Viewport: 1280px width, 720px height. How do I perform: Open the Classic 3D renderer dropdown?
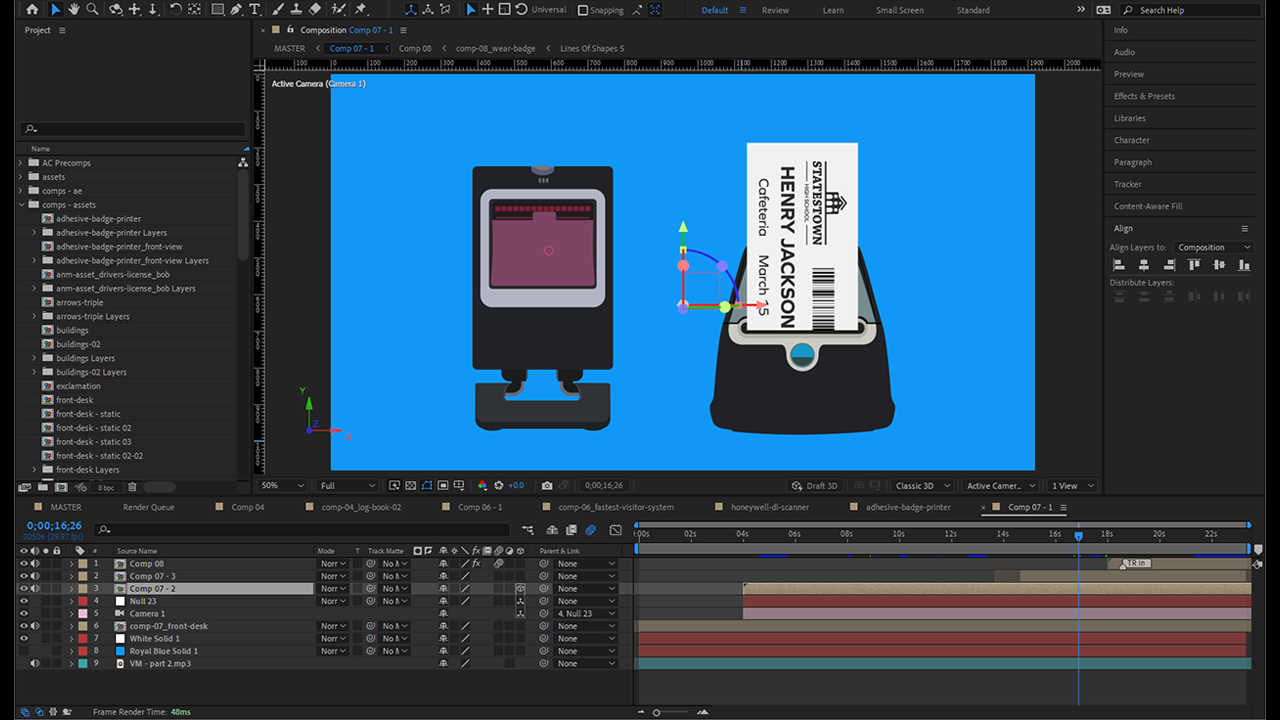pos(922,486)
